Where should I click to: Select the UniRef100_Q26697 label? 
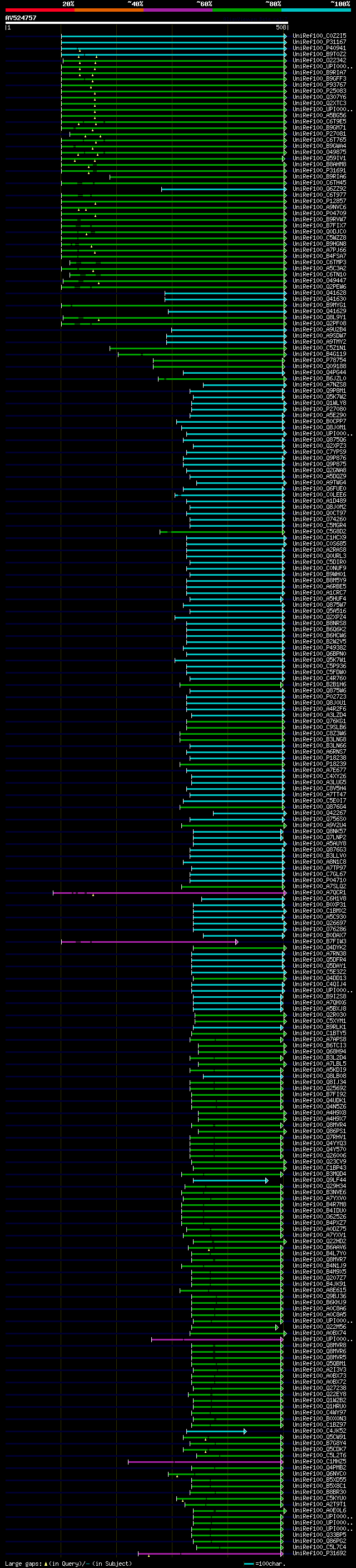(319, 923)
